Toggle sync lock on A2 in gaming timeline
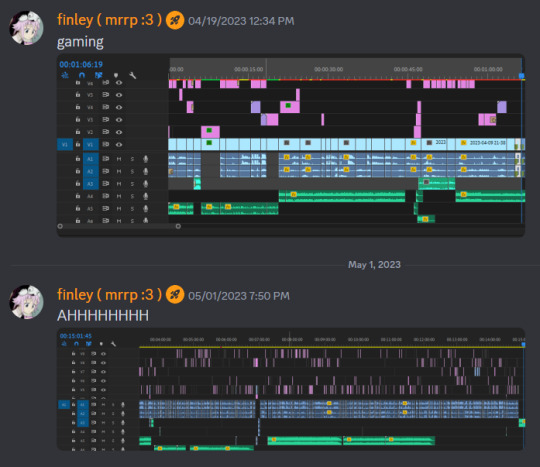 pyautogui.click(x=105, y=171)
